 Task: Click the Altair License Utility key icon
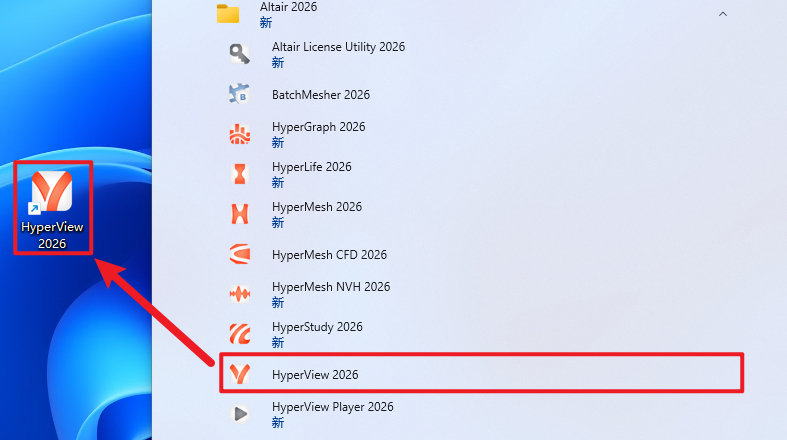[x=240, y=54]
